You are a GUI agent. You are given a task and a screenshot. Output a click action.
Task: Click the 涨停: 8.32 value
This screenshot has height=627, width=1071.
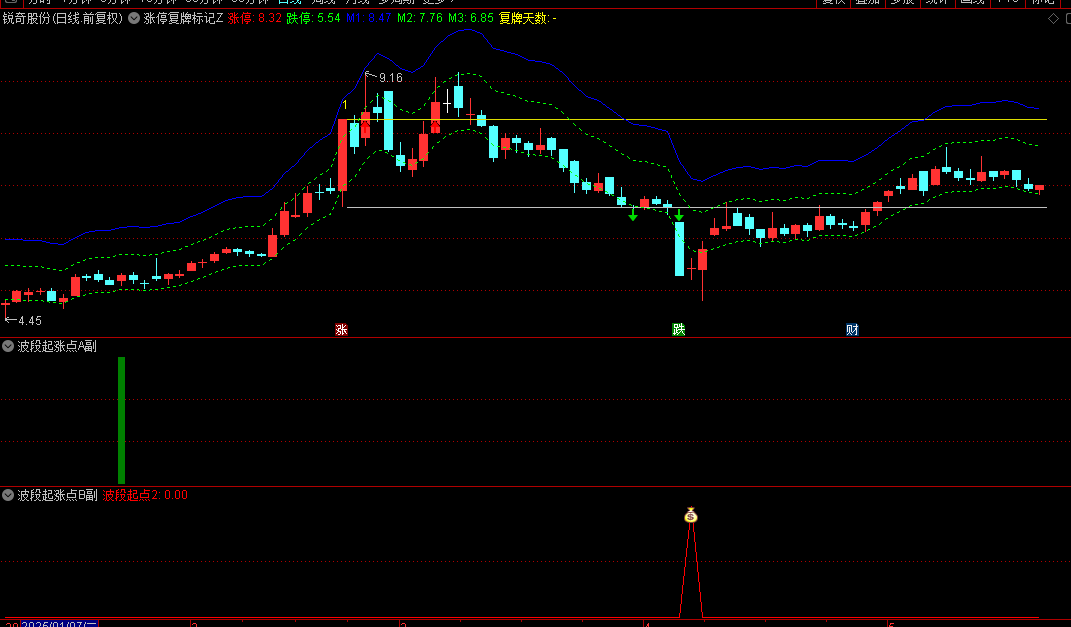[254, 18]
